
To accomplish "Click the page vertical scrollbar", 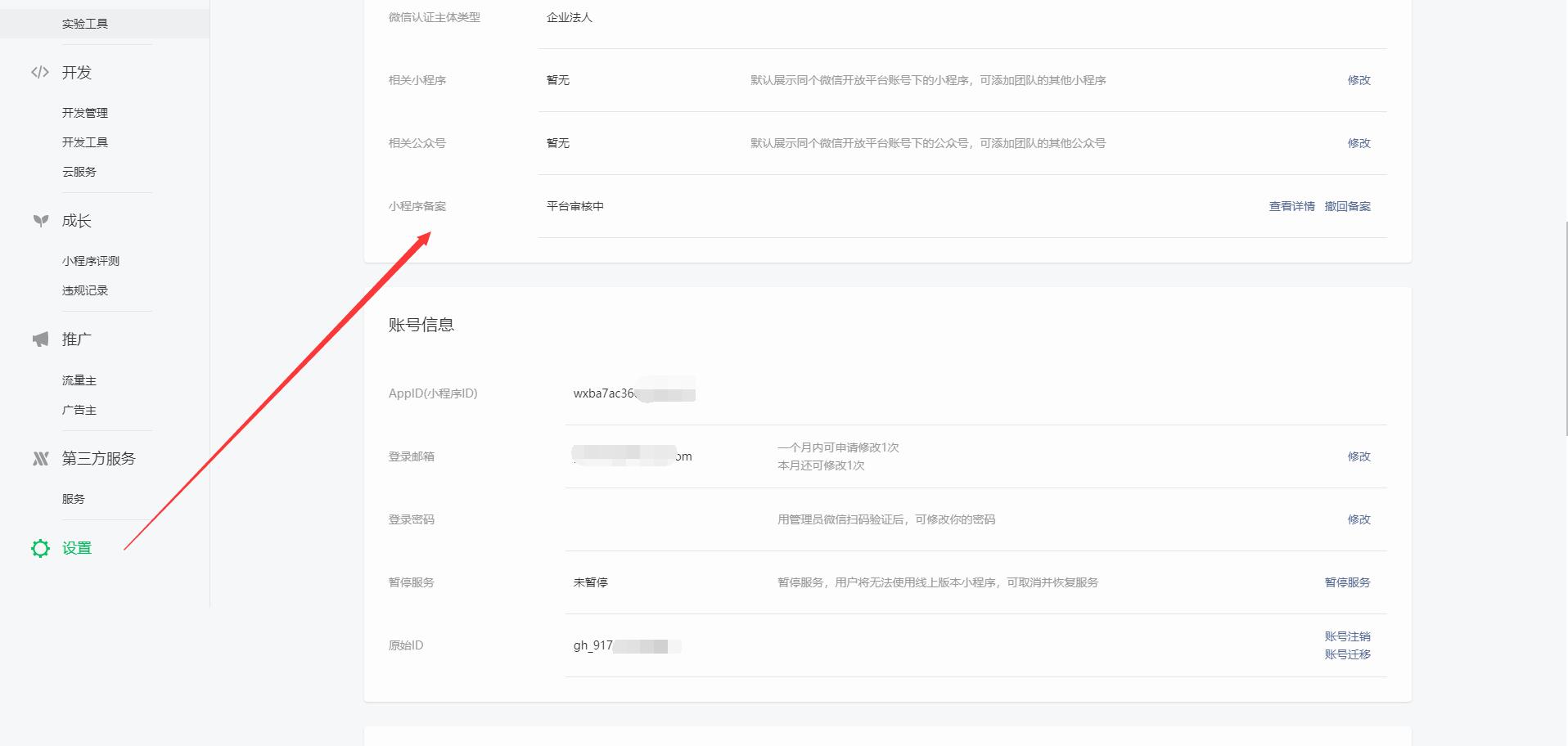I will 1566,327.
